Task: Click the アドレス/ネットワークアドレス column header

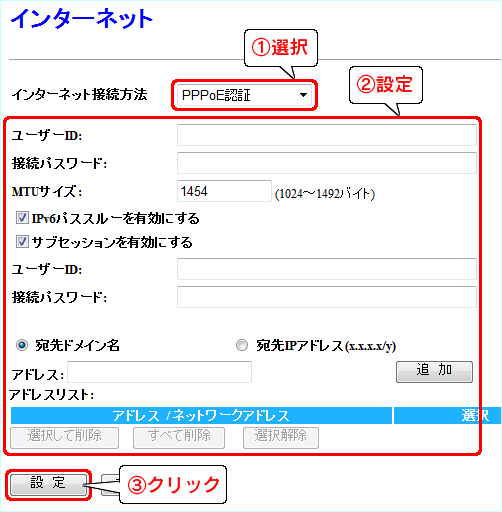Action: click(201, 415)
